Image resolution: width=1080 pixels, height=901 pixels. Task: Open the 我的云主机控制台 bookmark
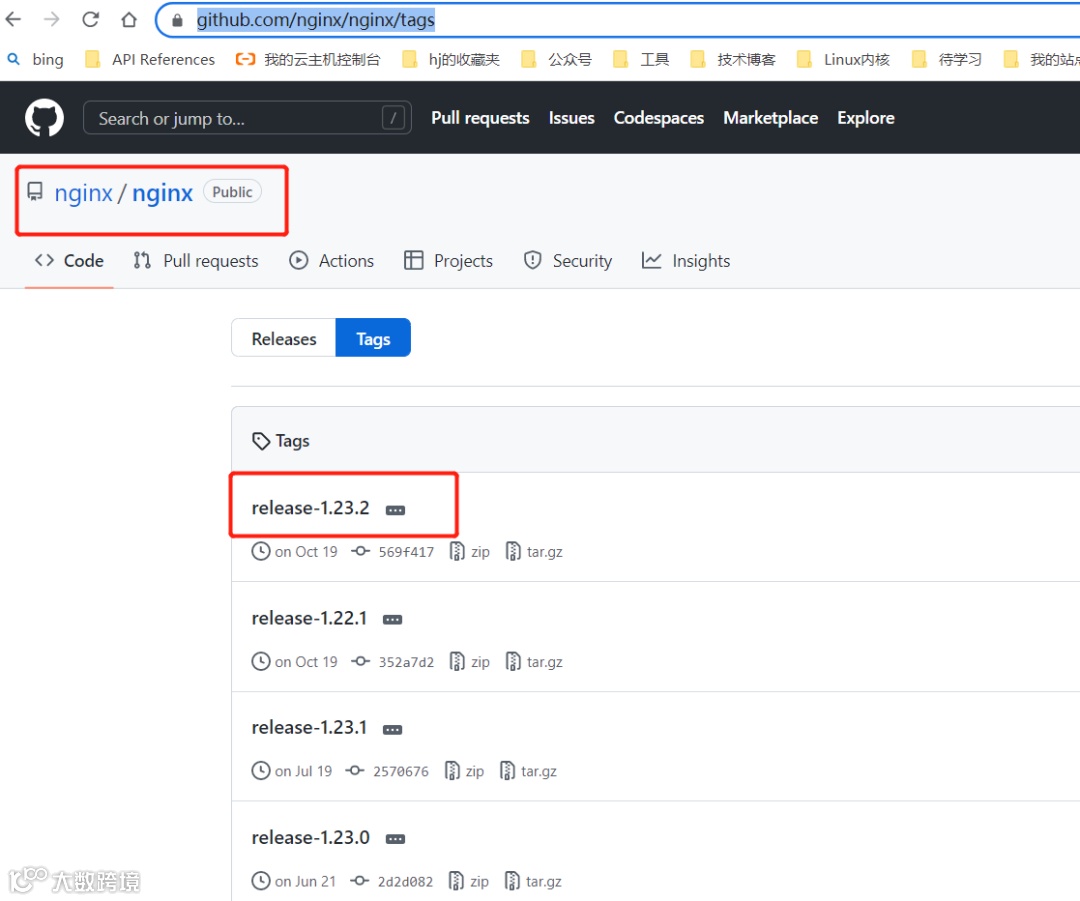(x=308, y=60)
